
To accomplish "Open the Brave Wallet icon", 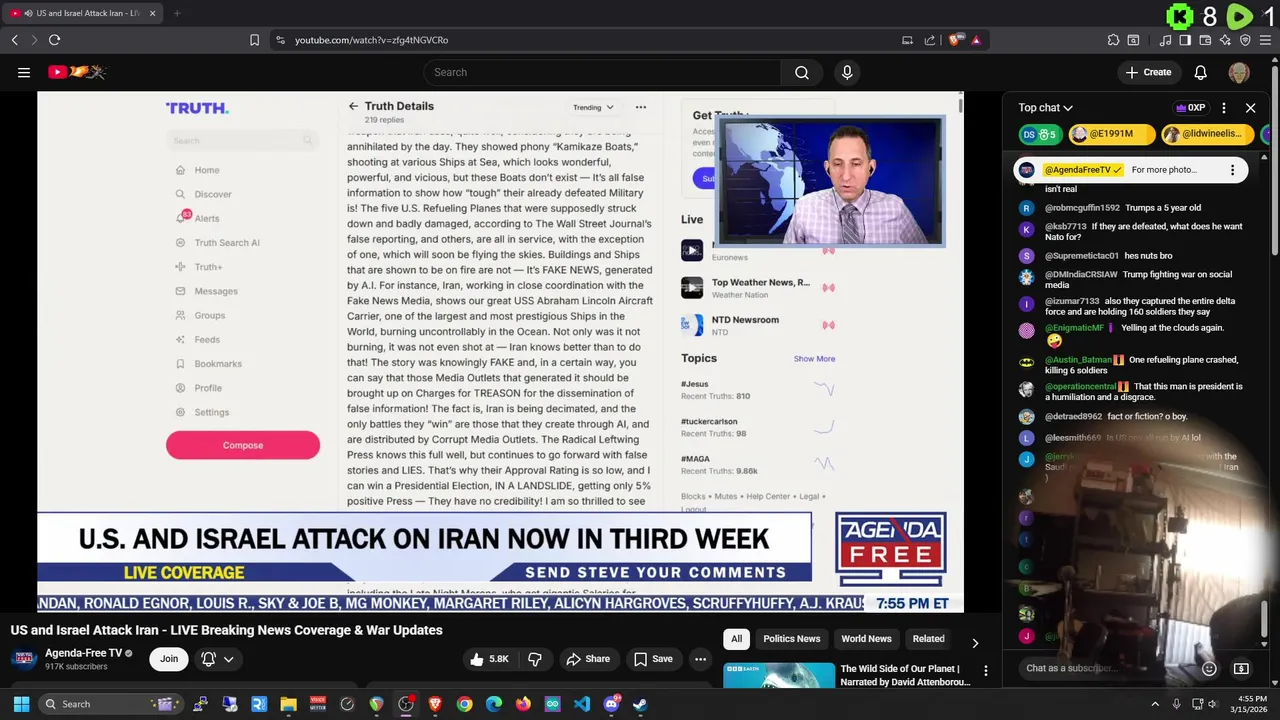I will point(1205,40).
